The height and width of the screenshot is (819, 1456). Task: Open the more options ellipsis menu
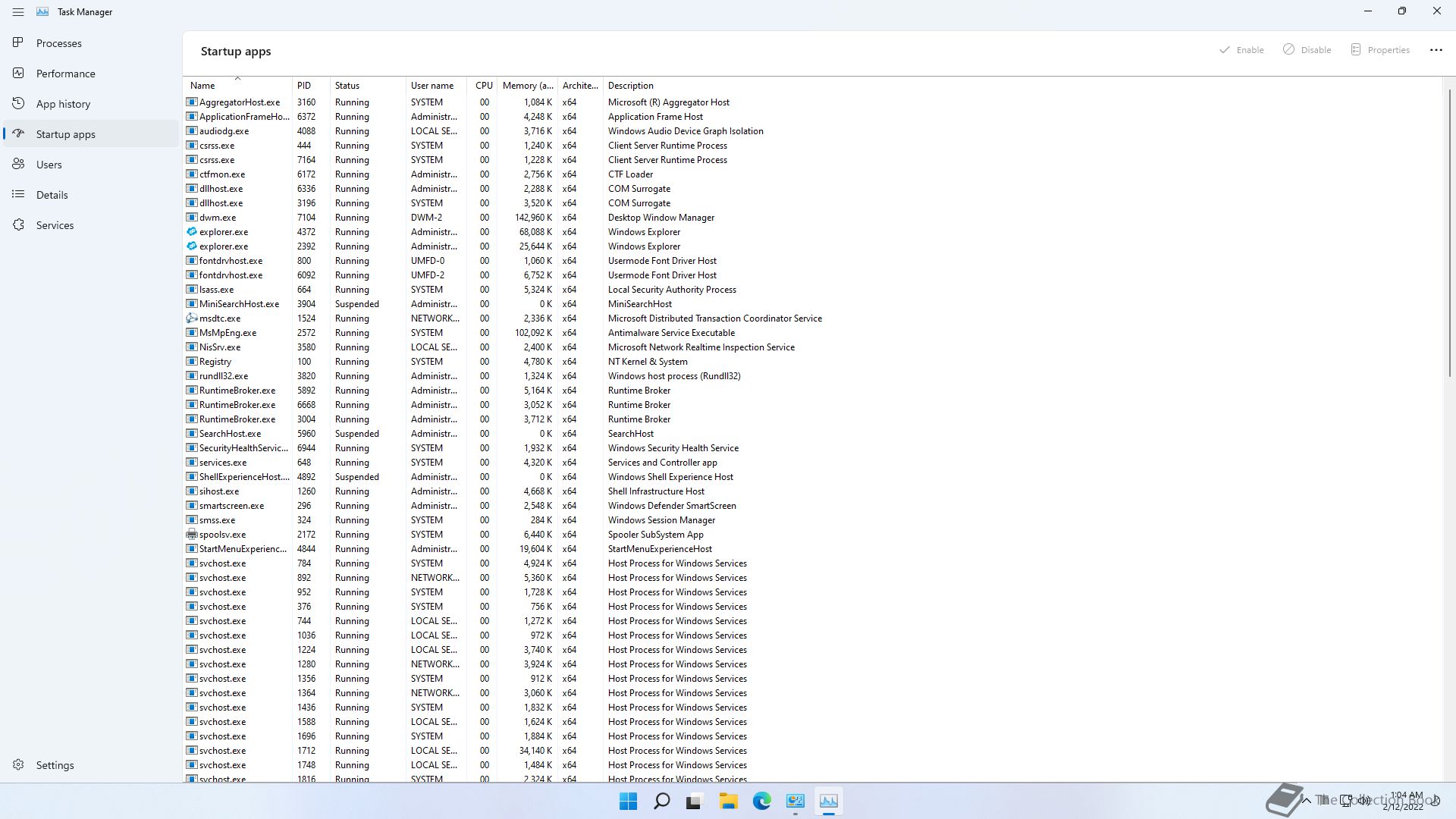click(x=1436, y=50)
